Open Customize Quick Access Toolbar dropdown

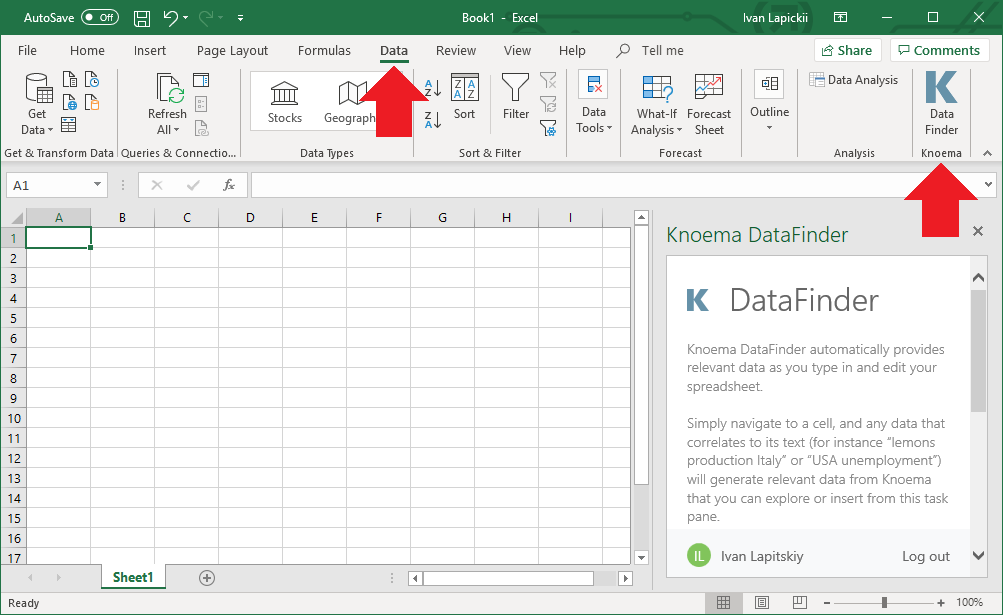tap(241, 18)
